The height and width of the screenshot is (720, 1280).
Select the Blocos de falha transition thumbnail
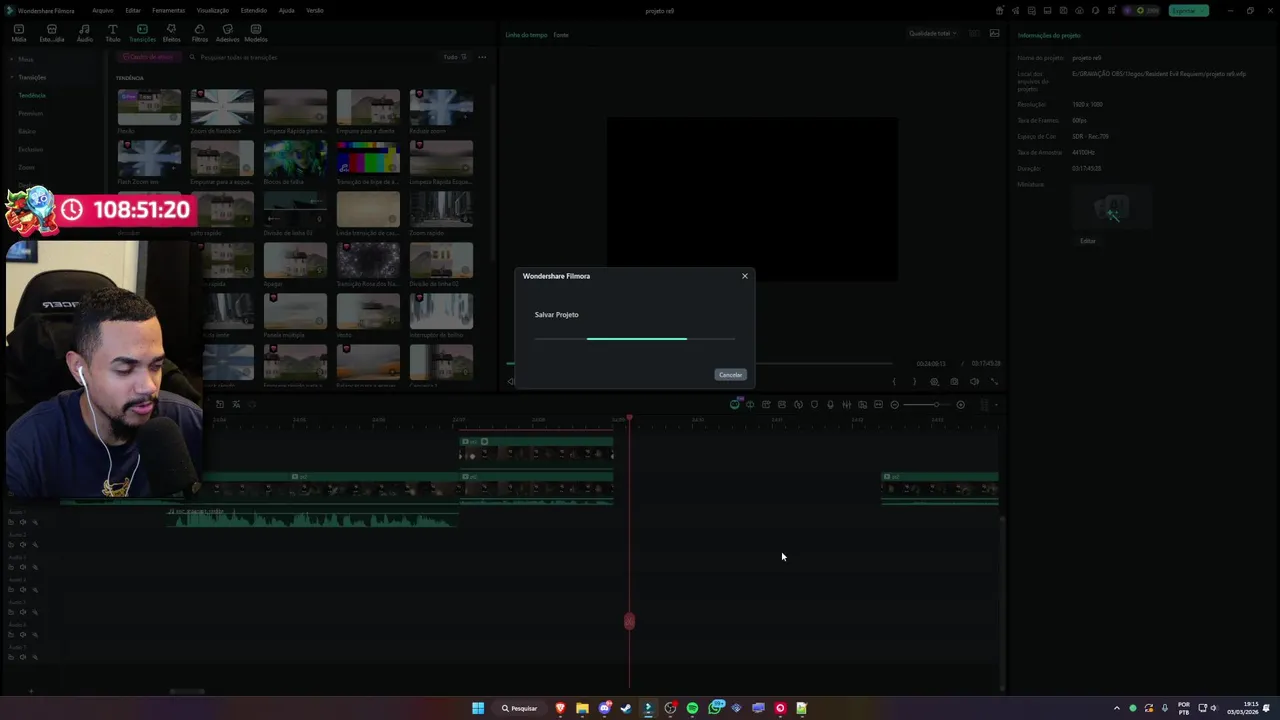[295, 158]
